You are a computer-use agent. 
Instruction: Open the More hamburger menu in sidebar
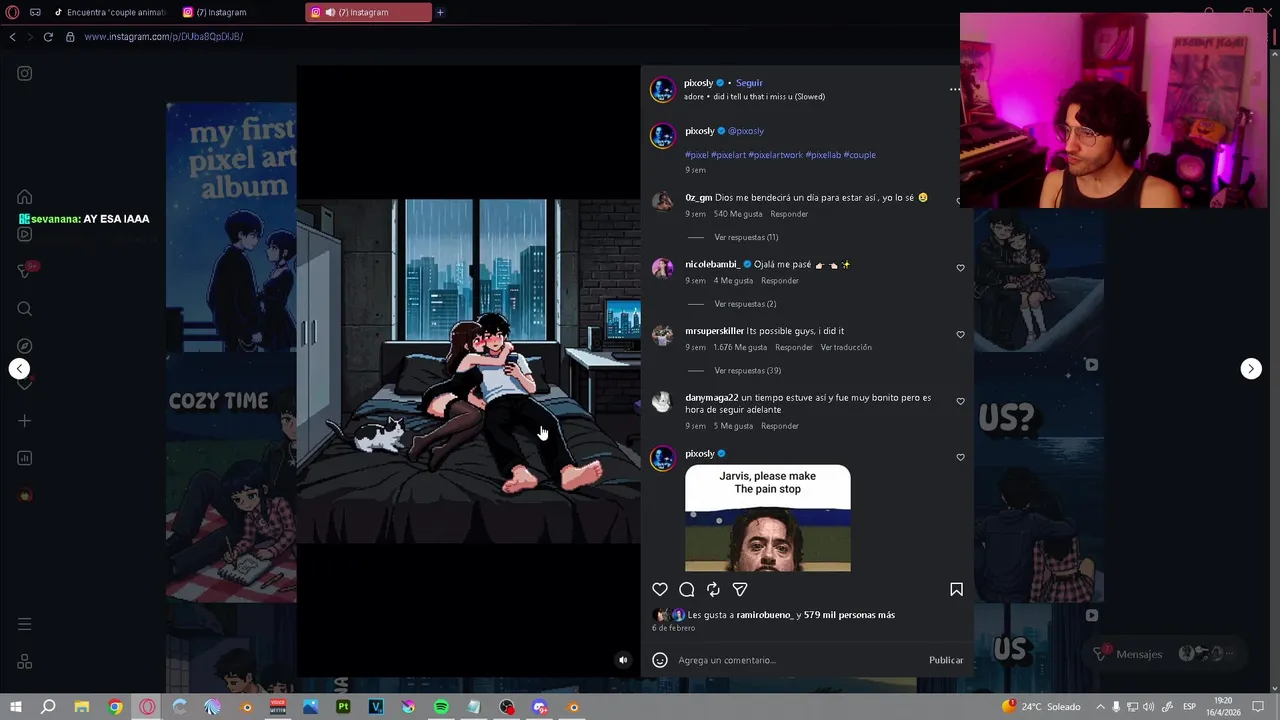point(25,624)
